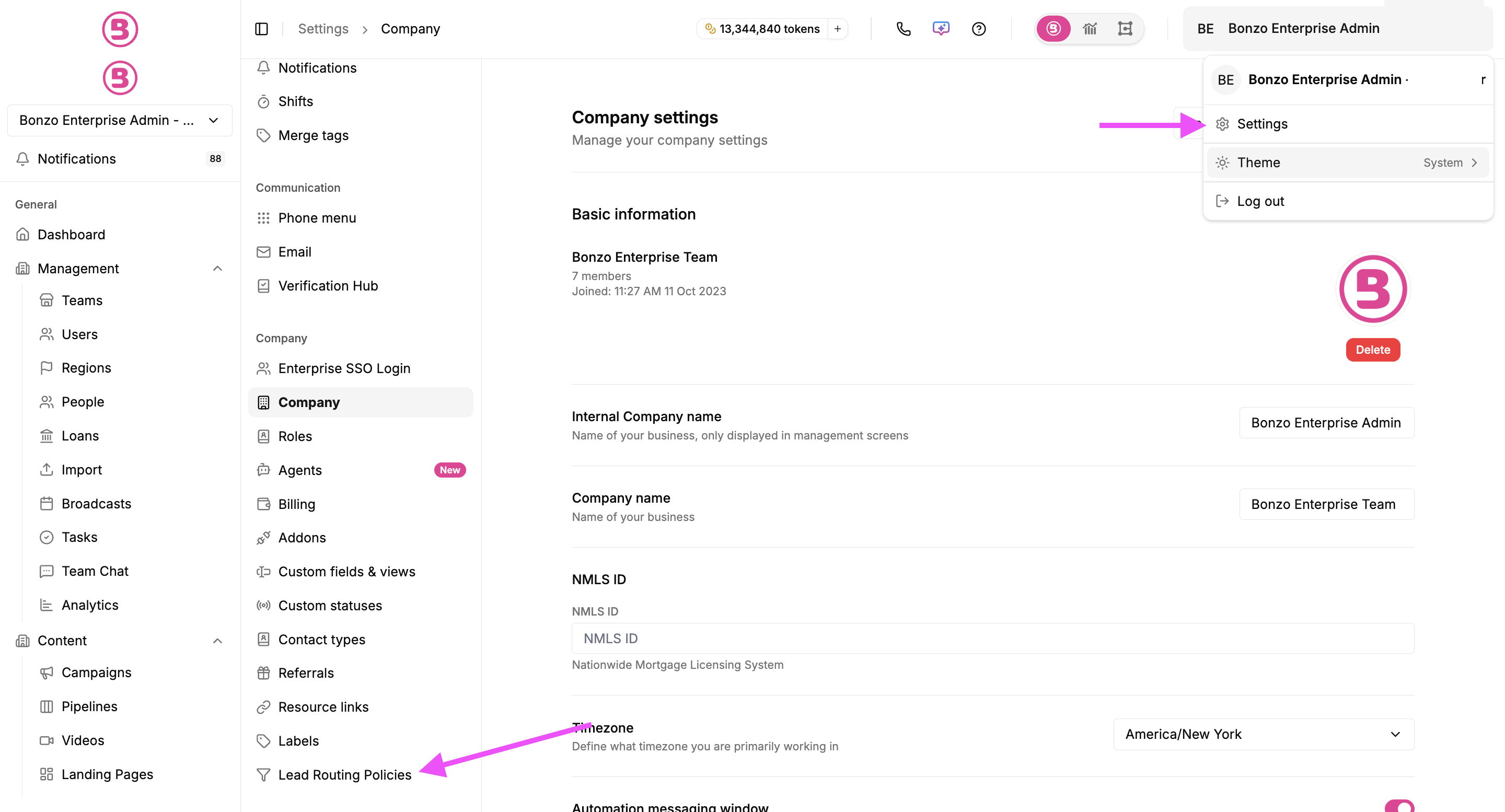Open Enterprise SSO Login settings

point(361,368)
